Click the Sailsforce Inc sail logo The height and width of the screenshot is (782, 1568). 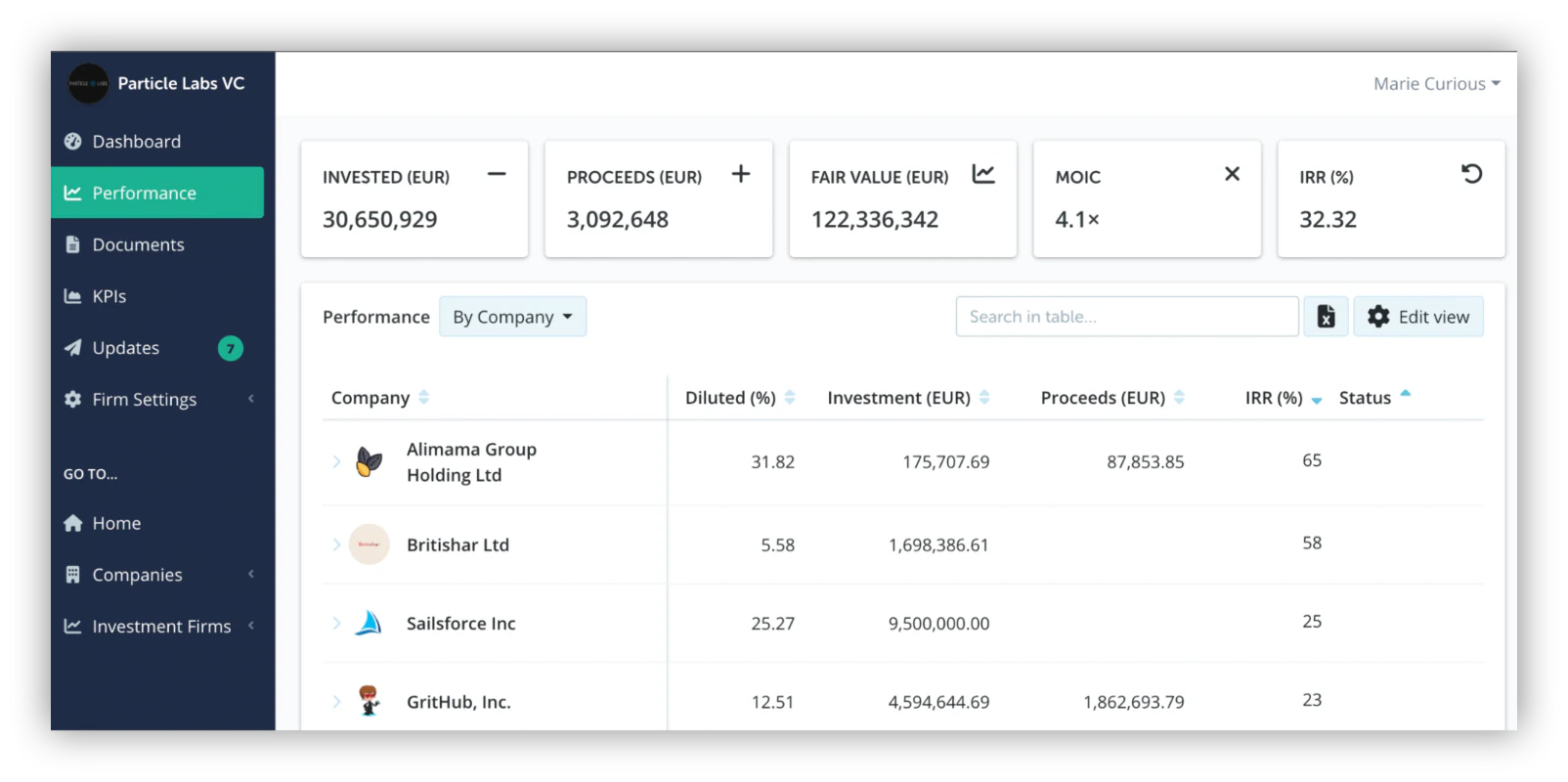[369, 623]
